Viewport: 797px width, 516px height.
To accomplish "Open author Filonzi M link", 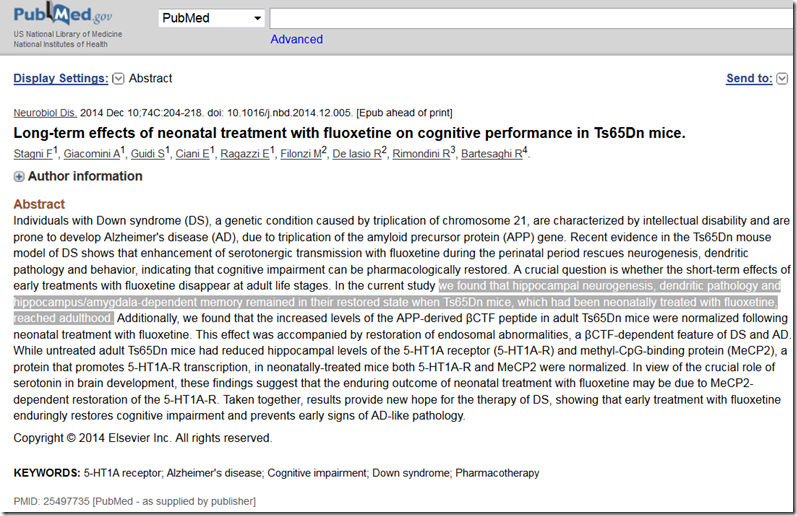I will [301, 154].
